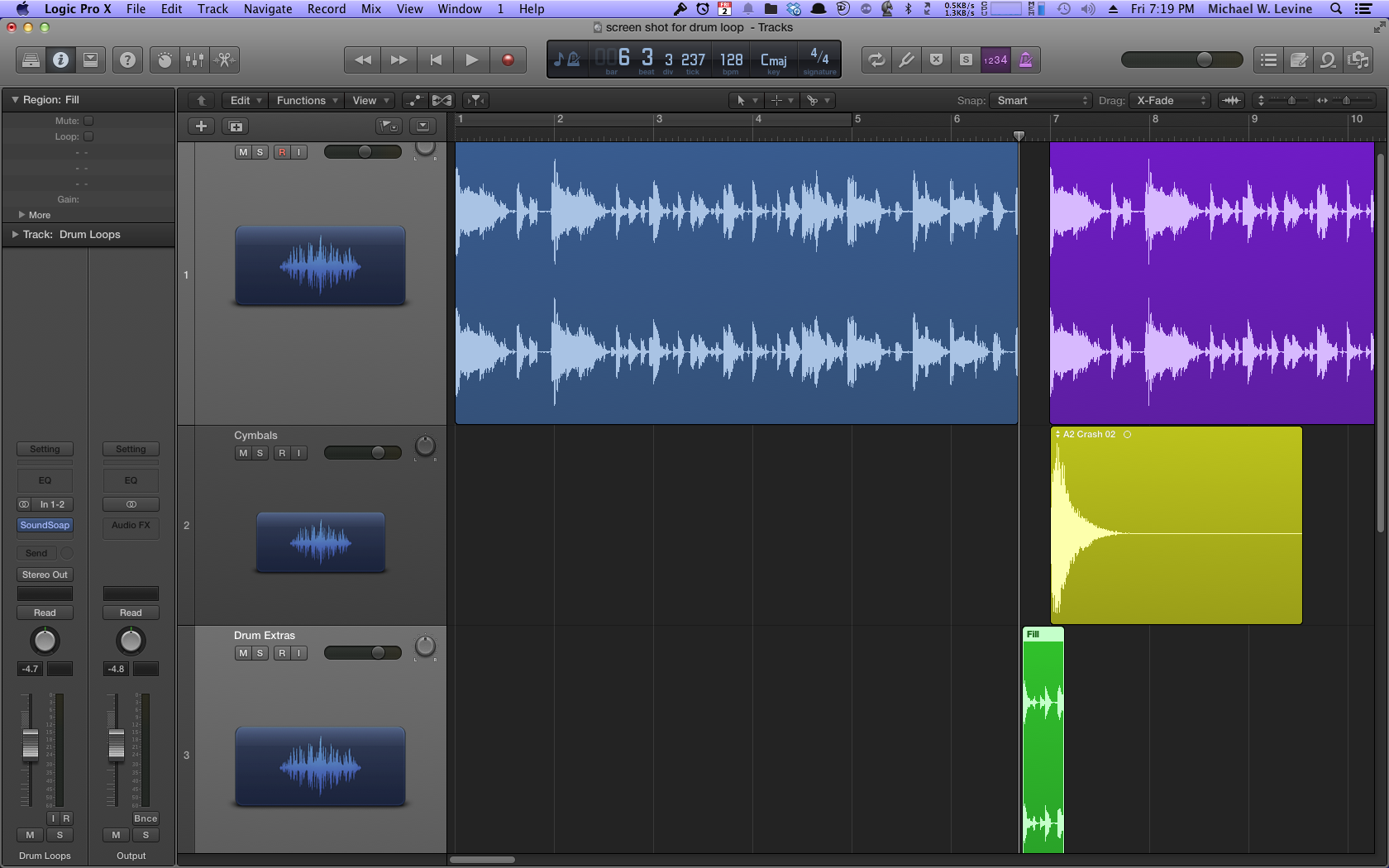Open the SoundSoap plug-in slot
The height and width of the screenshot is (868, 1389).
(45, 526)
